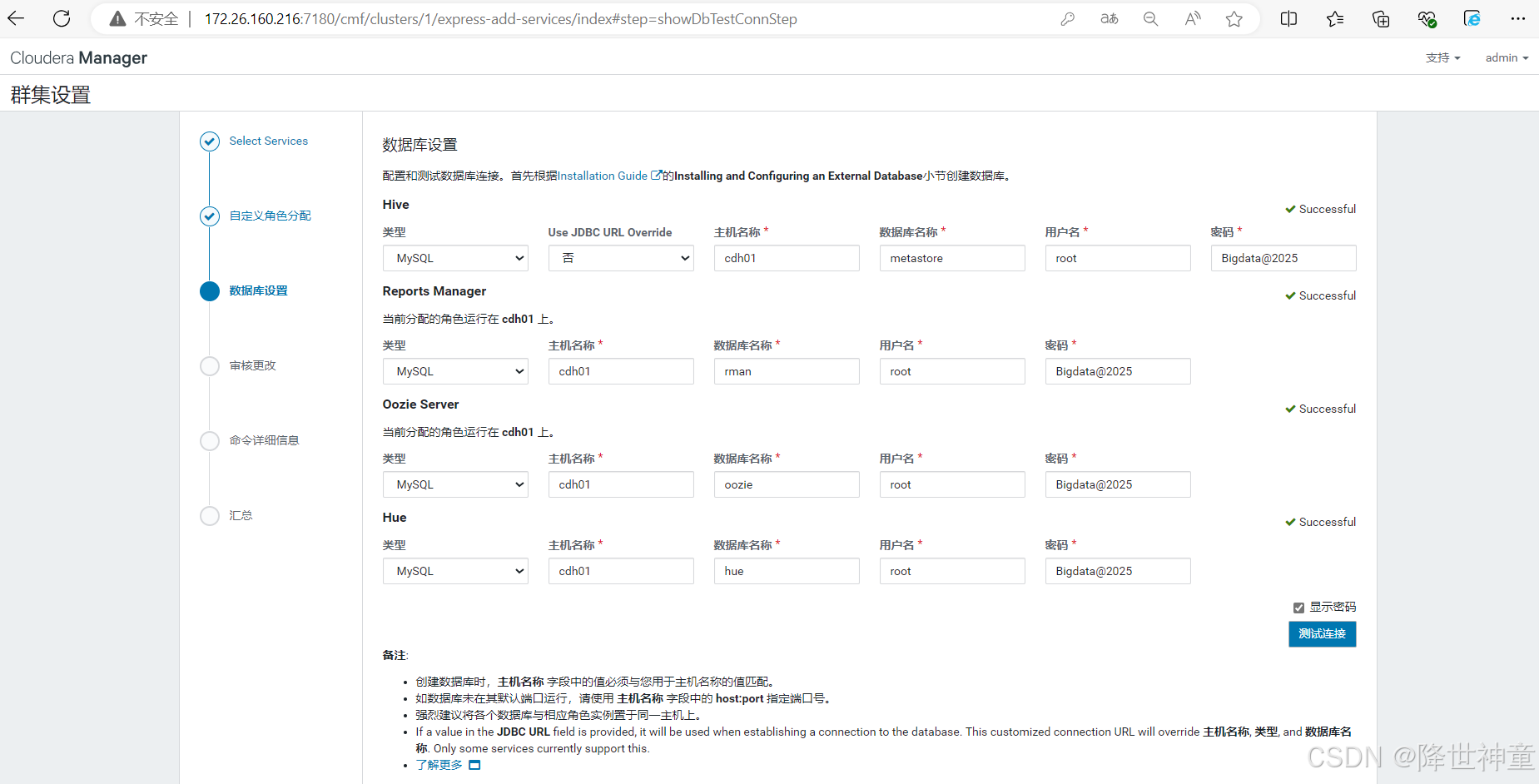Click Hive 密码 field
The width and height of the screenshot is (1539, 784).
(x=1283, y=258)
